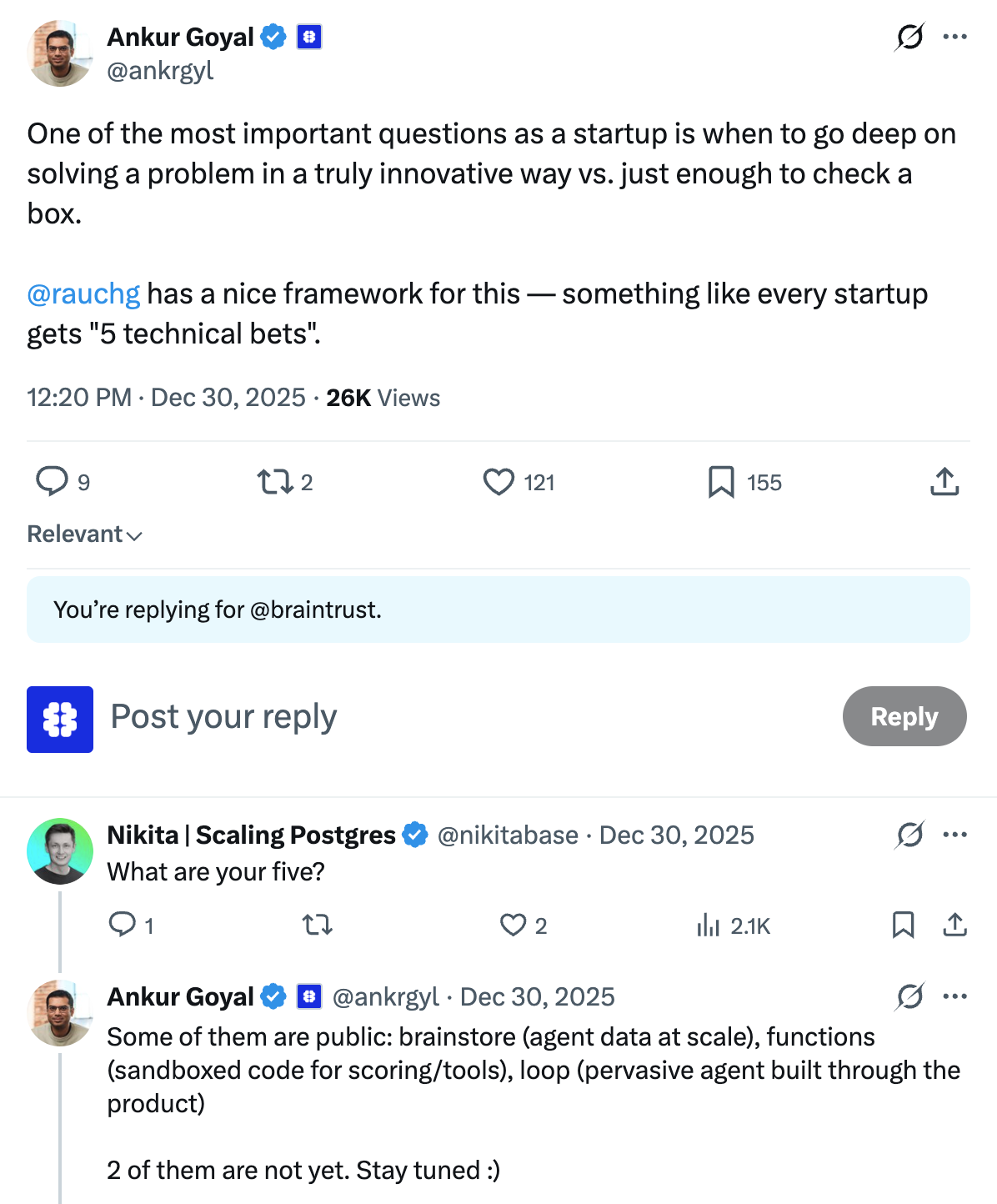This screenshot has height=1204, width=997.
Task: Open the Braintrust affiliate badge beside Ankur's name
Action: click(x=309, y=37)
